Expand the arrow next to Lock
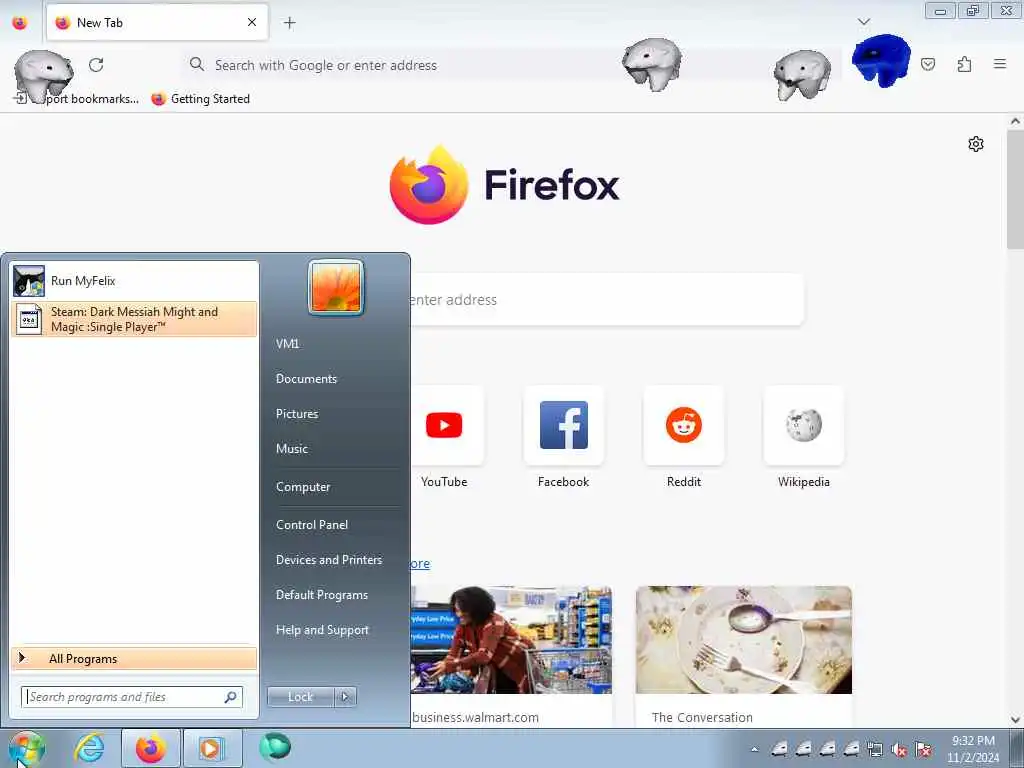The width and height of the screenshot is (1024, 768). click(345, 697)
